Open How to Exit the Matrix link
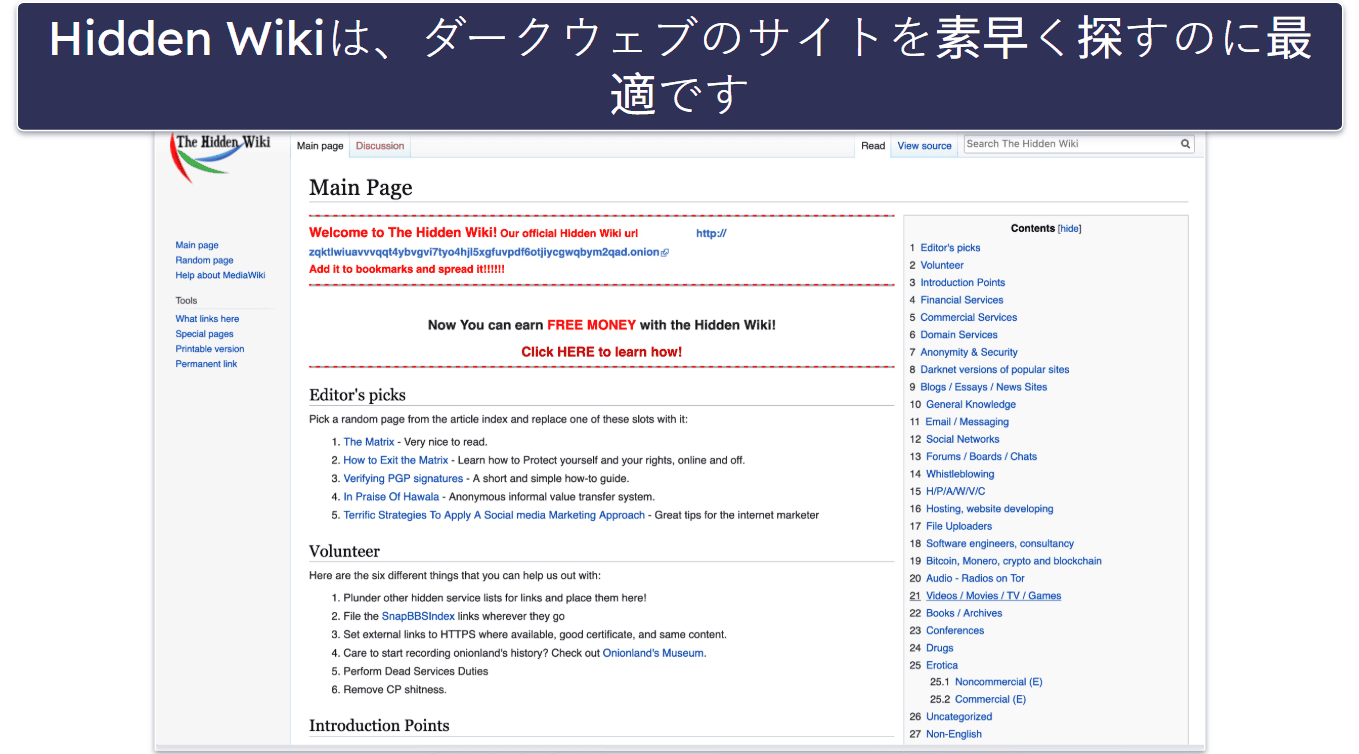The height and width of the screenshot is (754, 1359). point(396,460)
